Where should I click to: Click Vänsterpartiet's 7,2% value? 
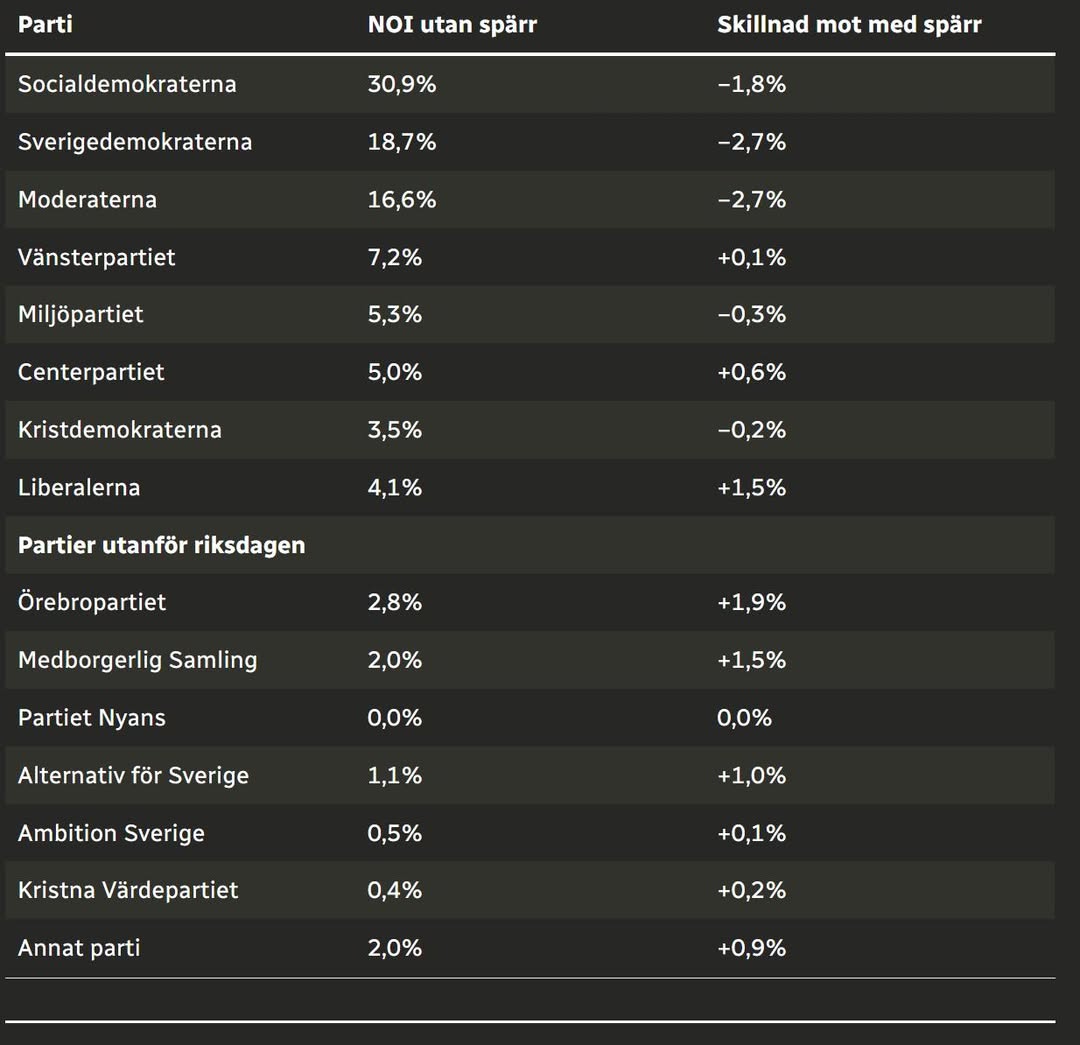coord(395,258)
